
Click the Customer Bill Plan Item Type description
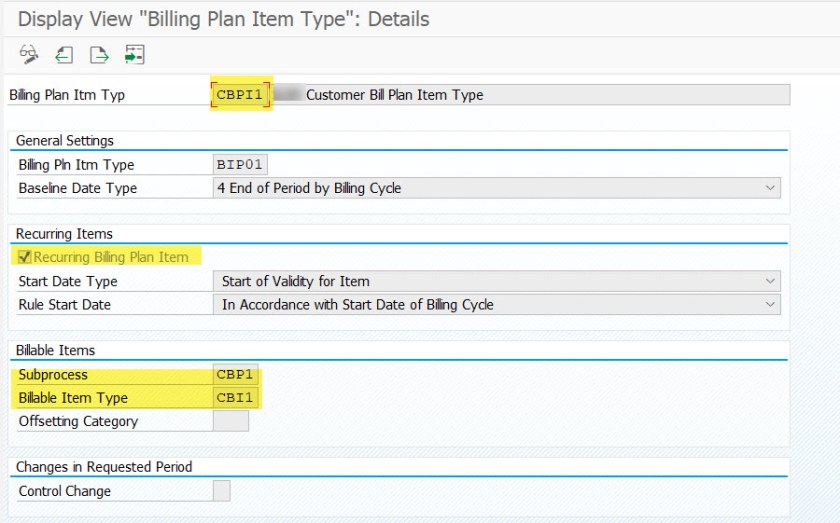(394, 95)
